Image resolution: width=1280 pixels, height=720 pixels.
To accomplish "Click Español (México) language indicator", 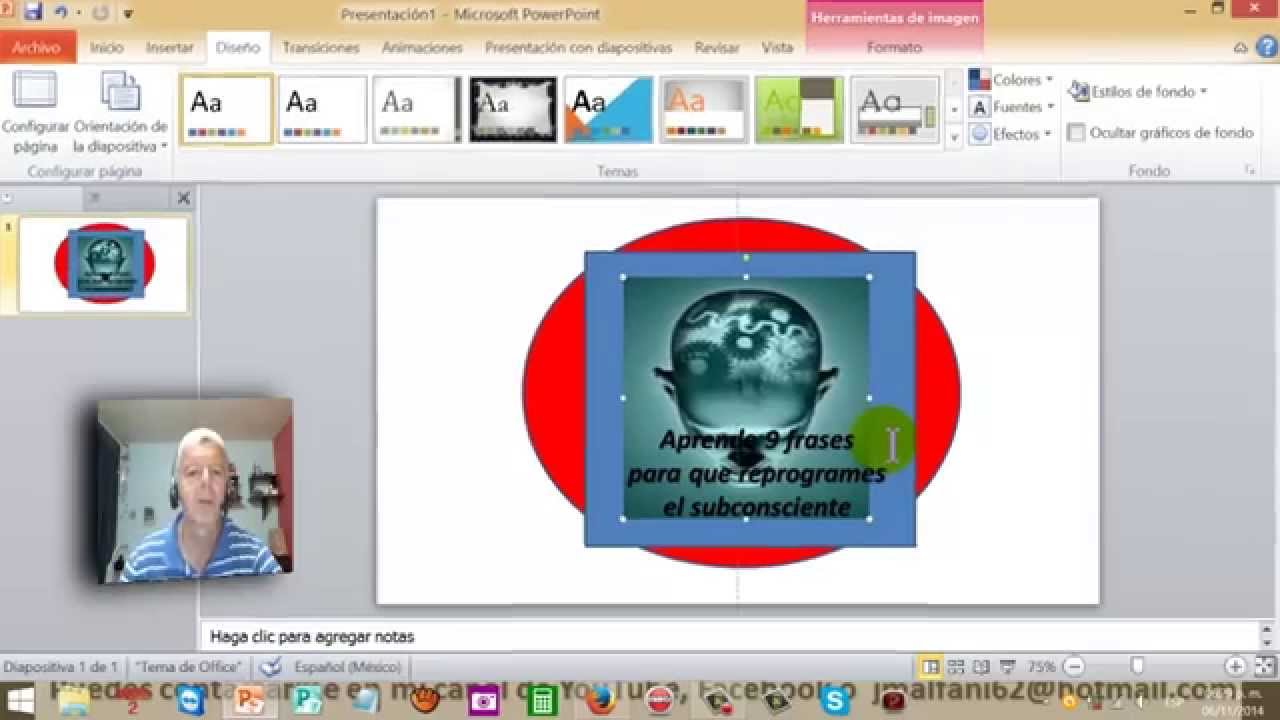I will tap(348, 667).
